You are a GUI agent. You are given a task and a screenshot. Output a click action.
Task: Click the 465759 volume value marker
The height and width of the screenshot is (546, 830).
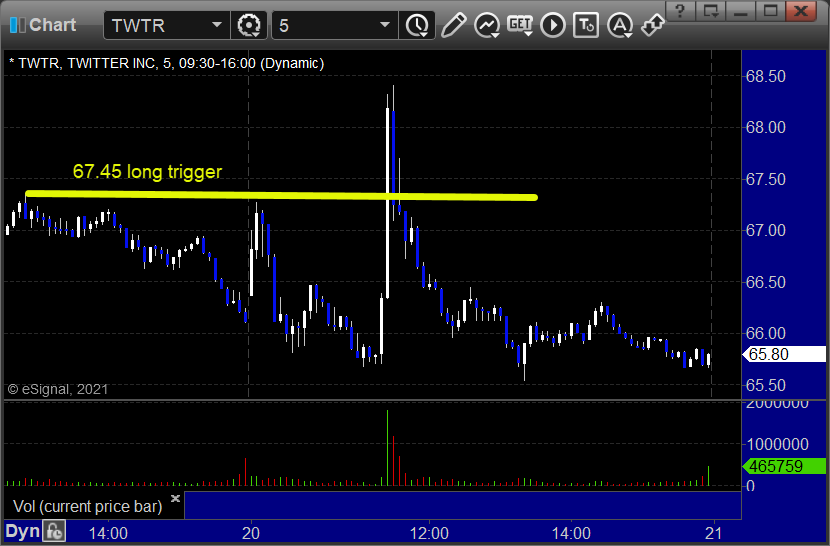[x=784, y=466]
